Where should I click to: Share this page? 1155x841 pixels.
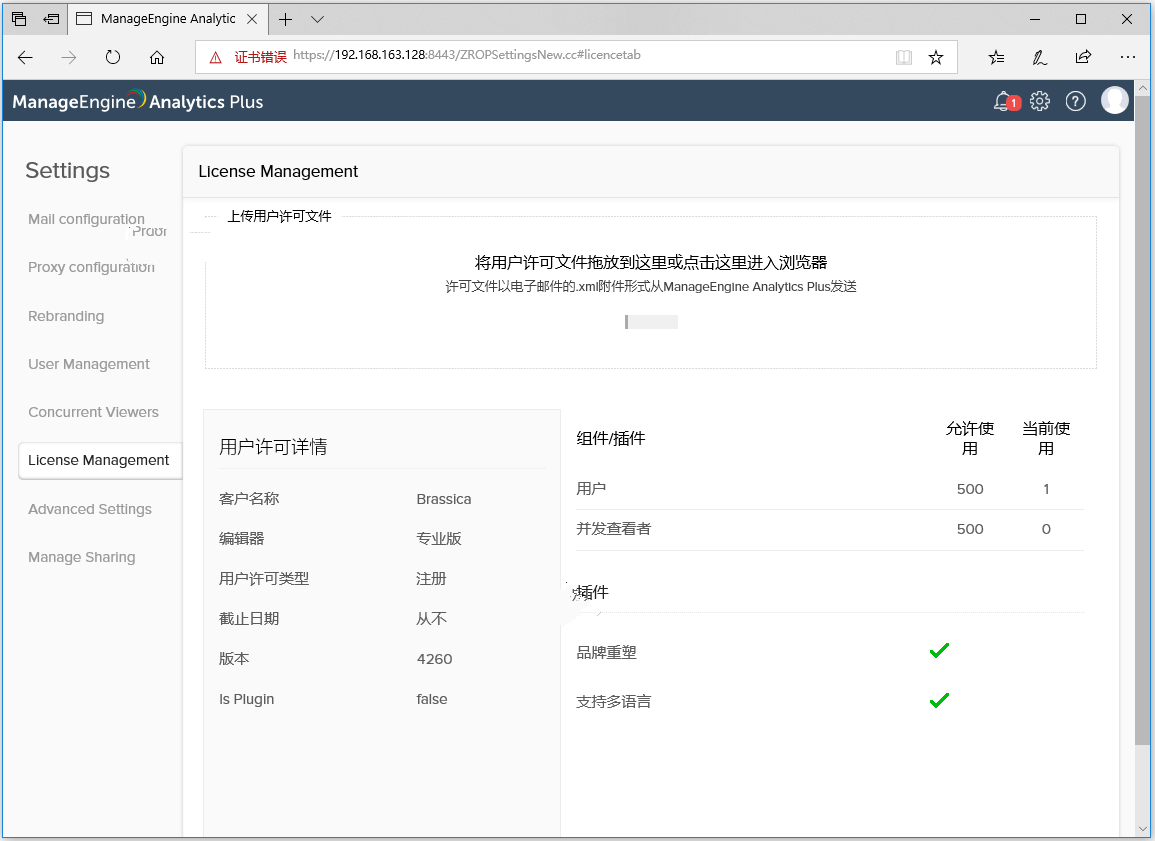point(1084,57)
